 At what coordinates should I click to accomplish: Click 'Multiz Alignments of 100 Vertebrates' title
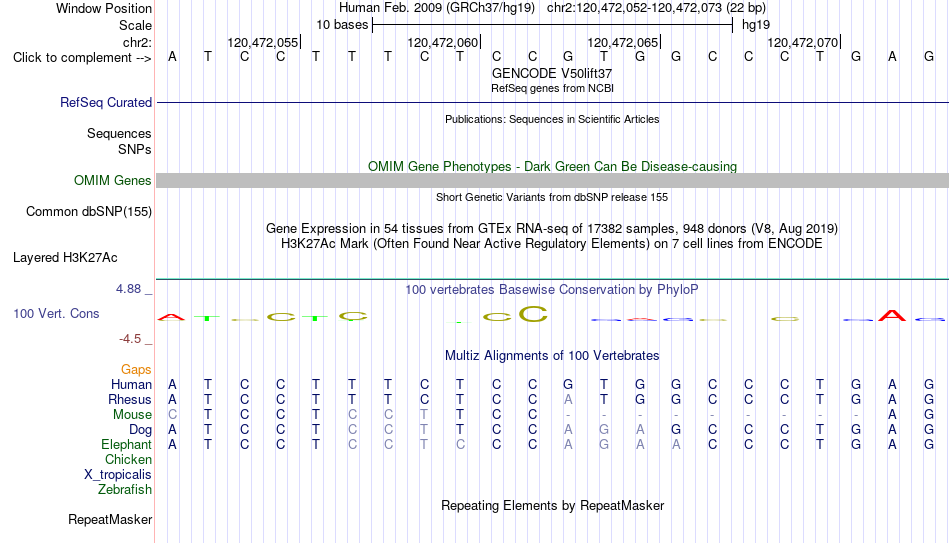click(552, 356)
